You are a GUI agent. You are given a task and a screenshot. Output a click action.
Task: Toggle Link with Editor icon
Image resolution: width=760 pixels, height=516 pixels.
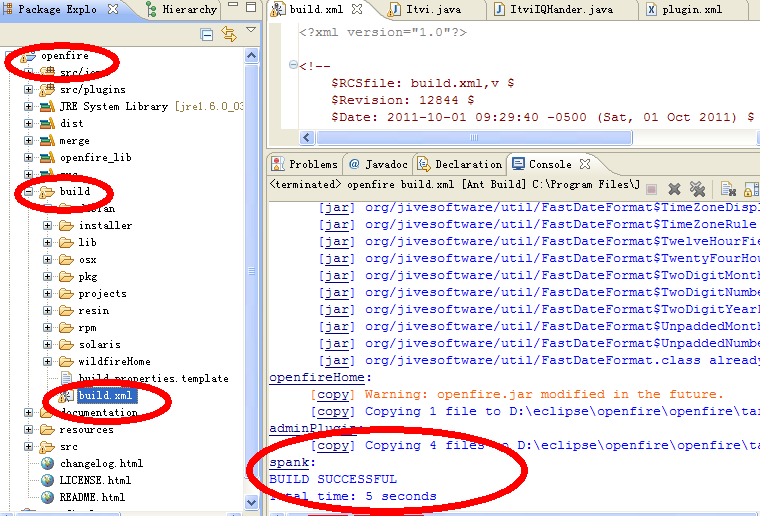(x=229, y=34)
